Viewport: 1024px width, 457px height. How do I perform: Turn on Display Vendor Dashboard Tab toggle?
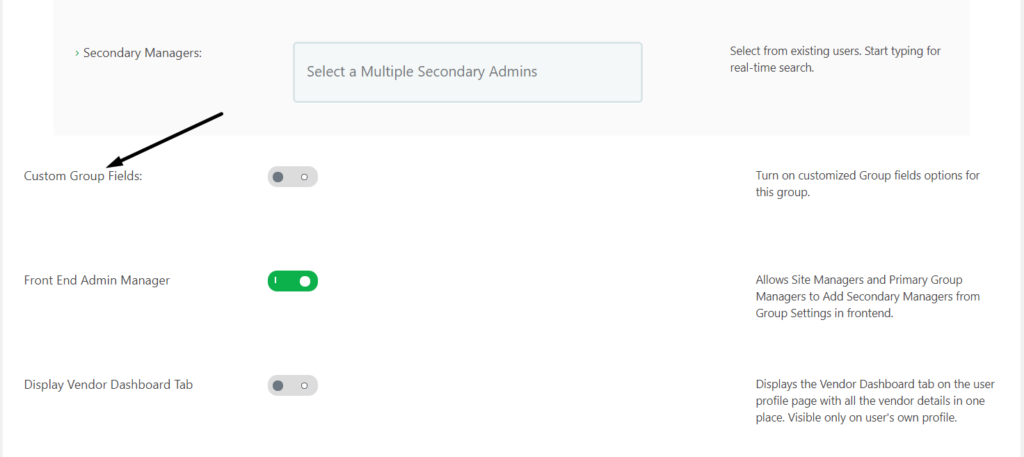(292, 385)
